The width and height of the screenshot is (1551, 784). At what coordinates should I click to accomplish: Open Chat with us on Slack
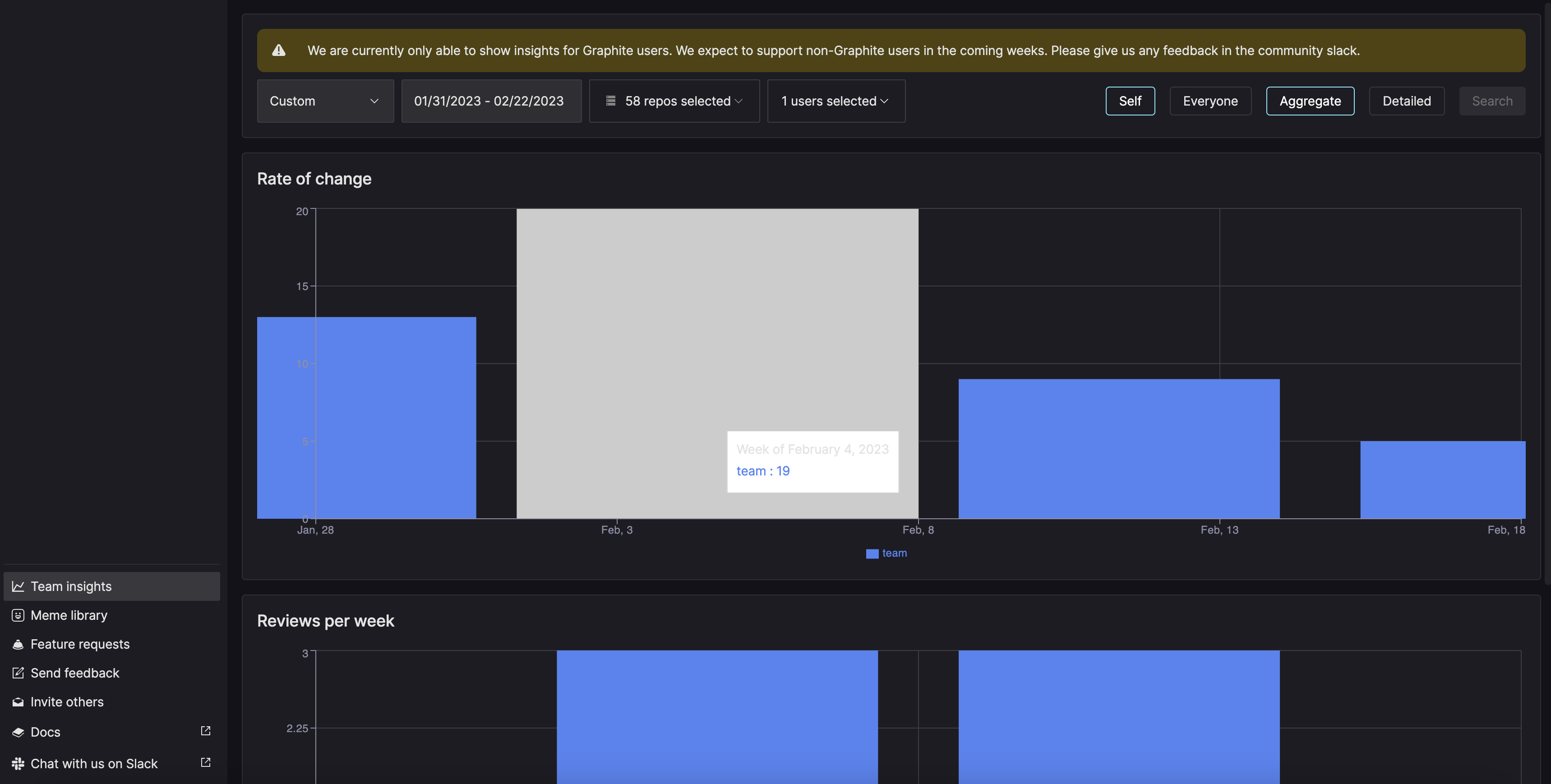[x=112, y=764]
